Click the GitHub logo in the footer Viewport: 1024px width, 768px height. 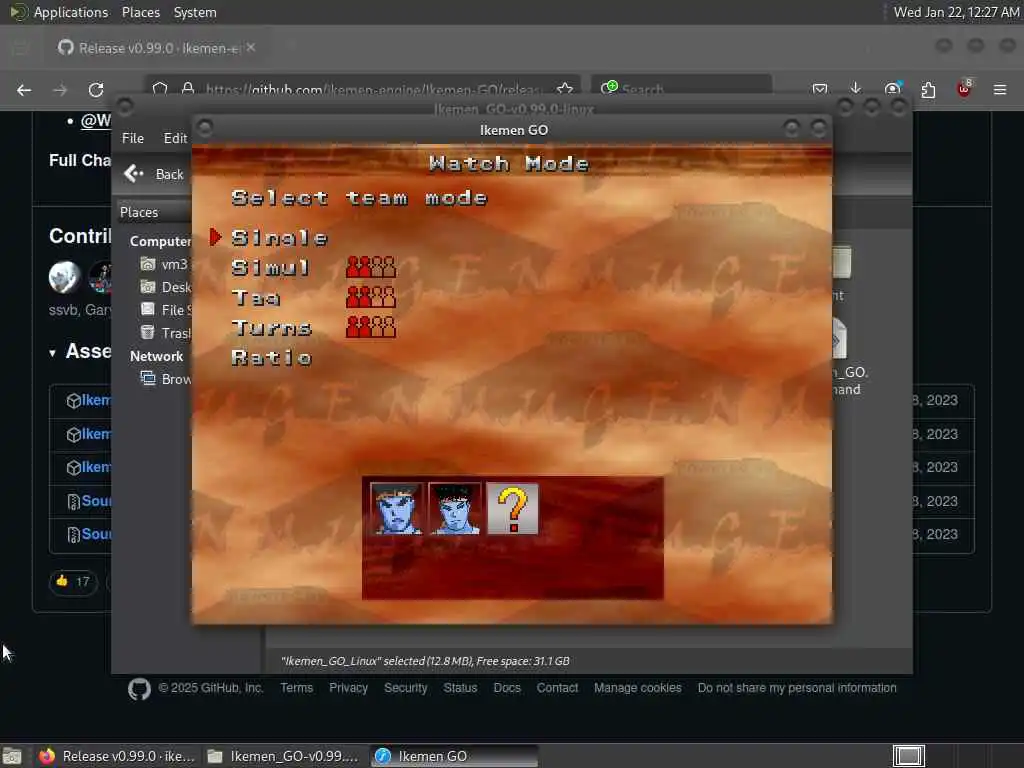tap(139, 688)
